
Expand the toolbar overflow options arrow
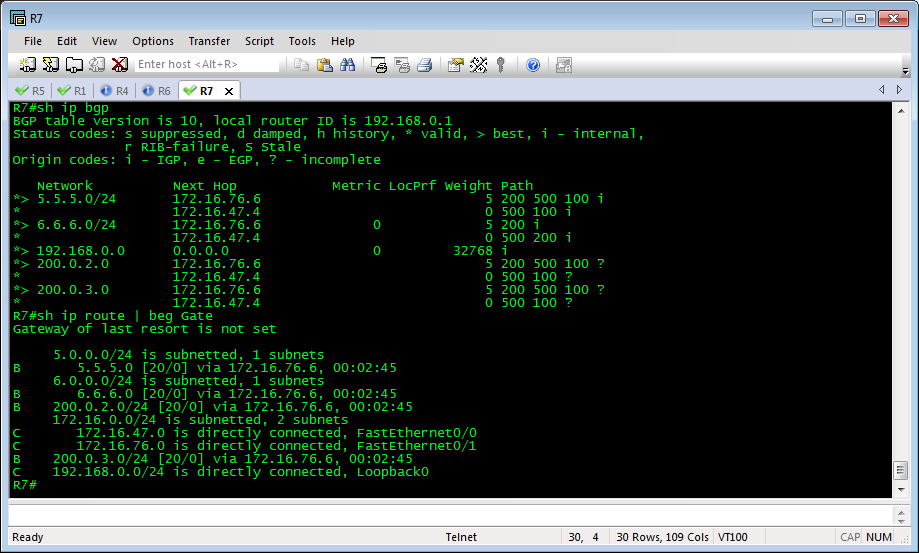tap(906, 71)
